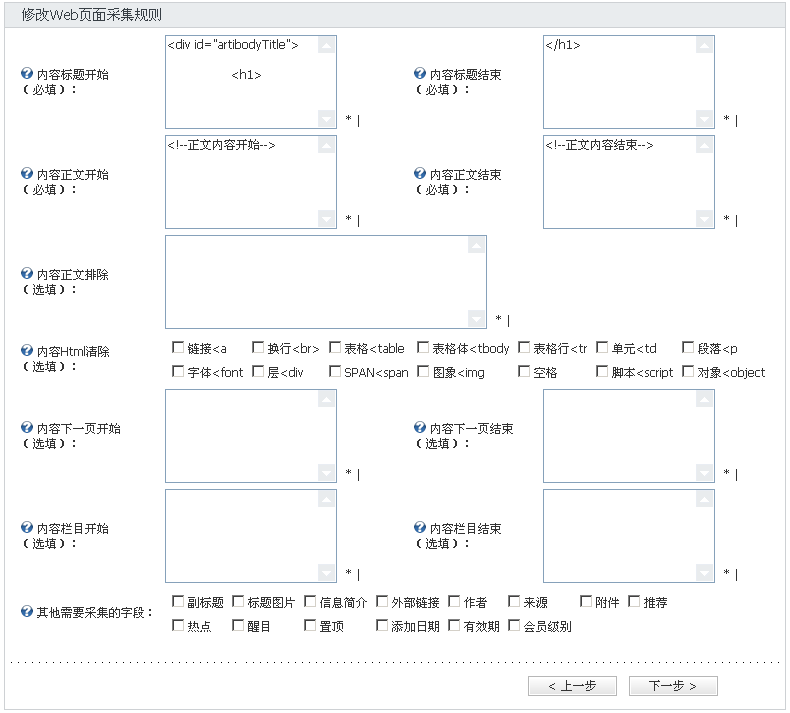Click inside 内容下一页开始 text area
The image size is (790, 713).
pyautogui.click(x=243, y=436)
